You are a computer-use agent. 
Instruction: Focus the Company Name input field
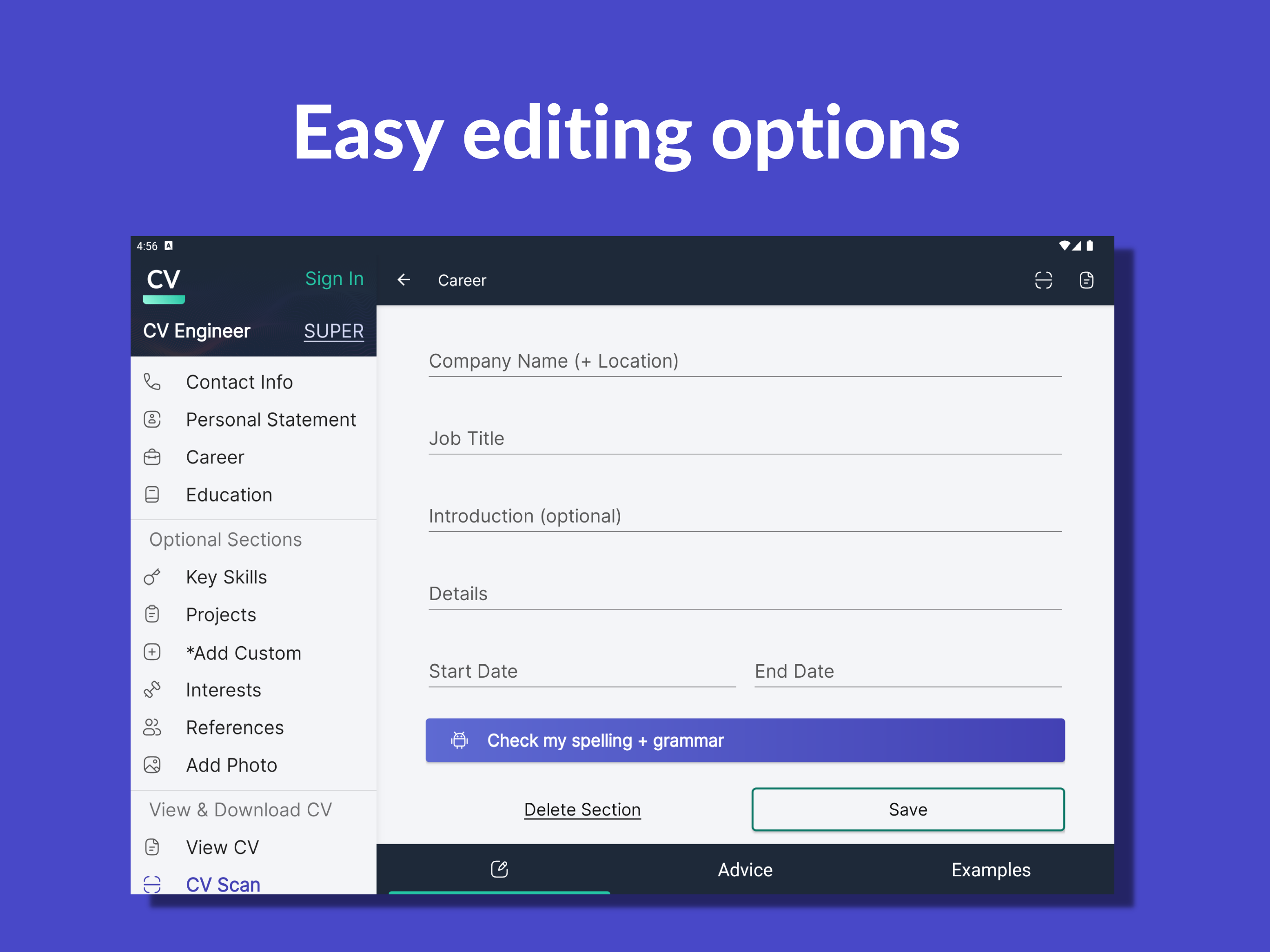[x=745, y=361]
